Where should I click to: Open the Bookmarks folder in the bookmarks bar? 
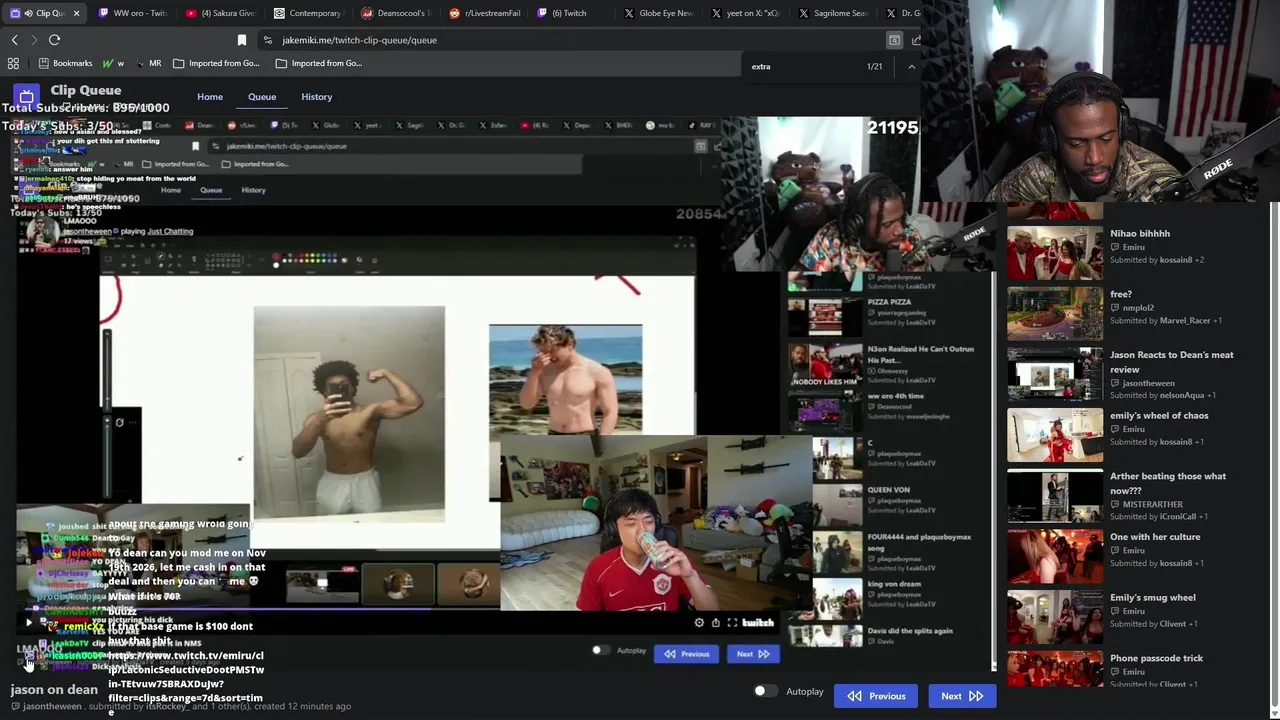(65, 63)
